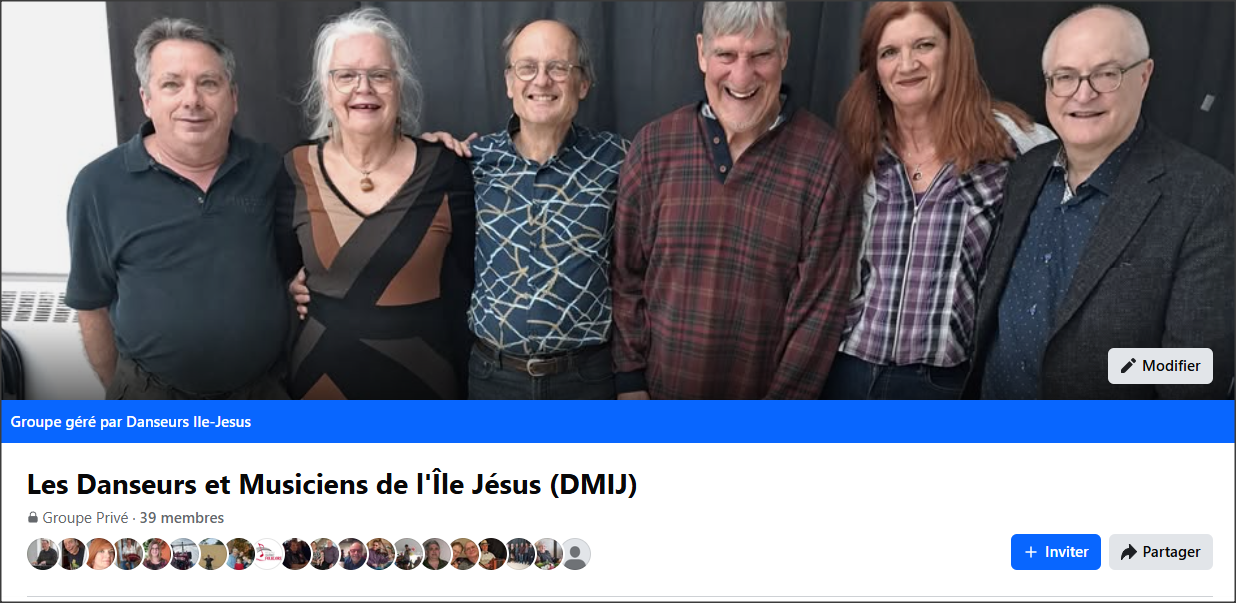Click the Modifier cover photo button

click(1160, 366)
